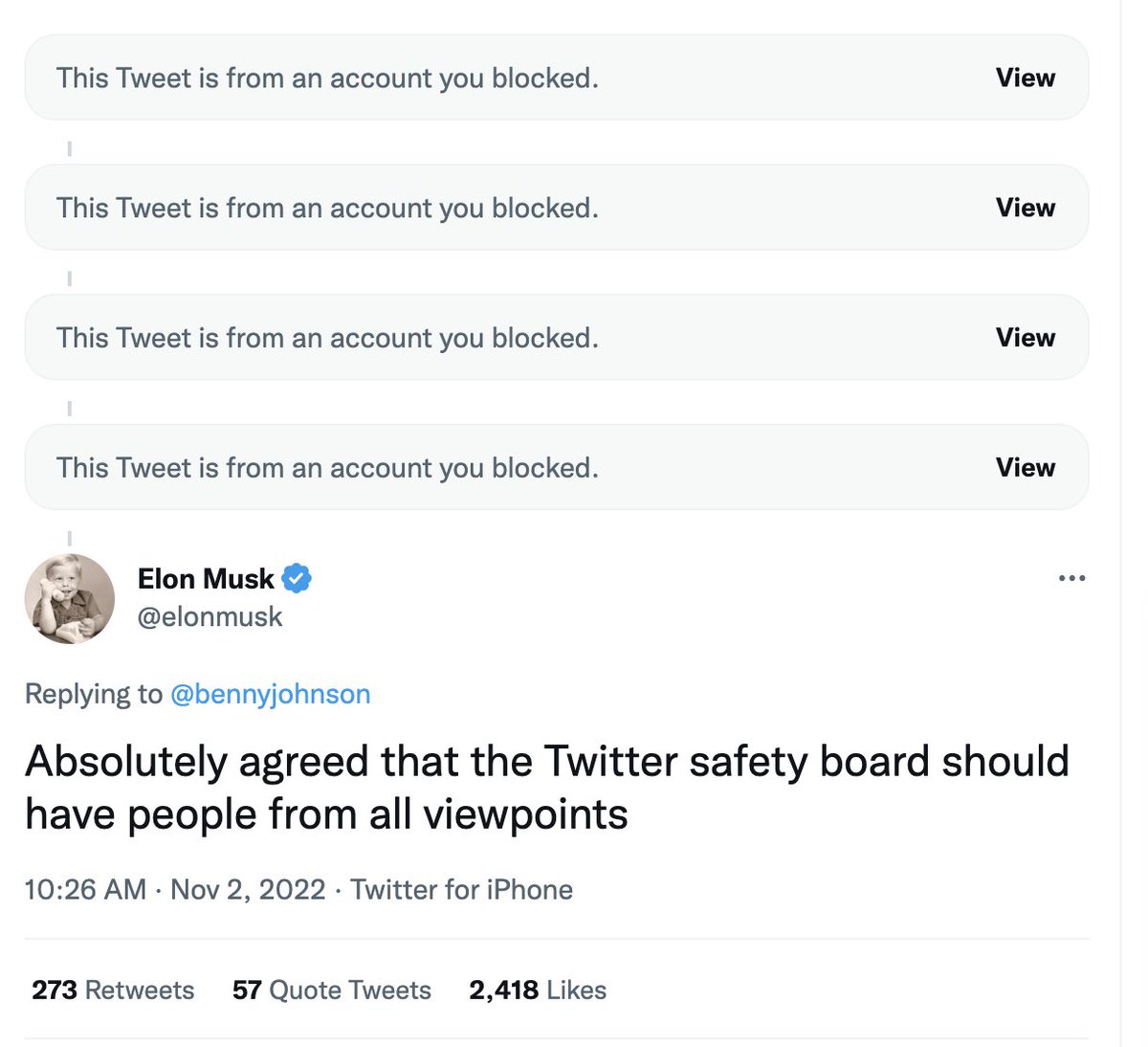
Task: View the third blocked tweet
Action: [x=1025, y=338]
